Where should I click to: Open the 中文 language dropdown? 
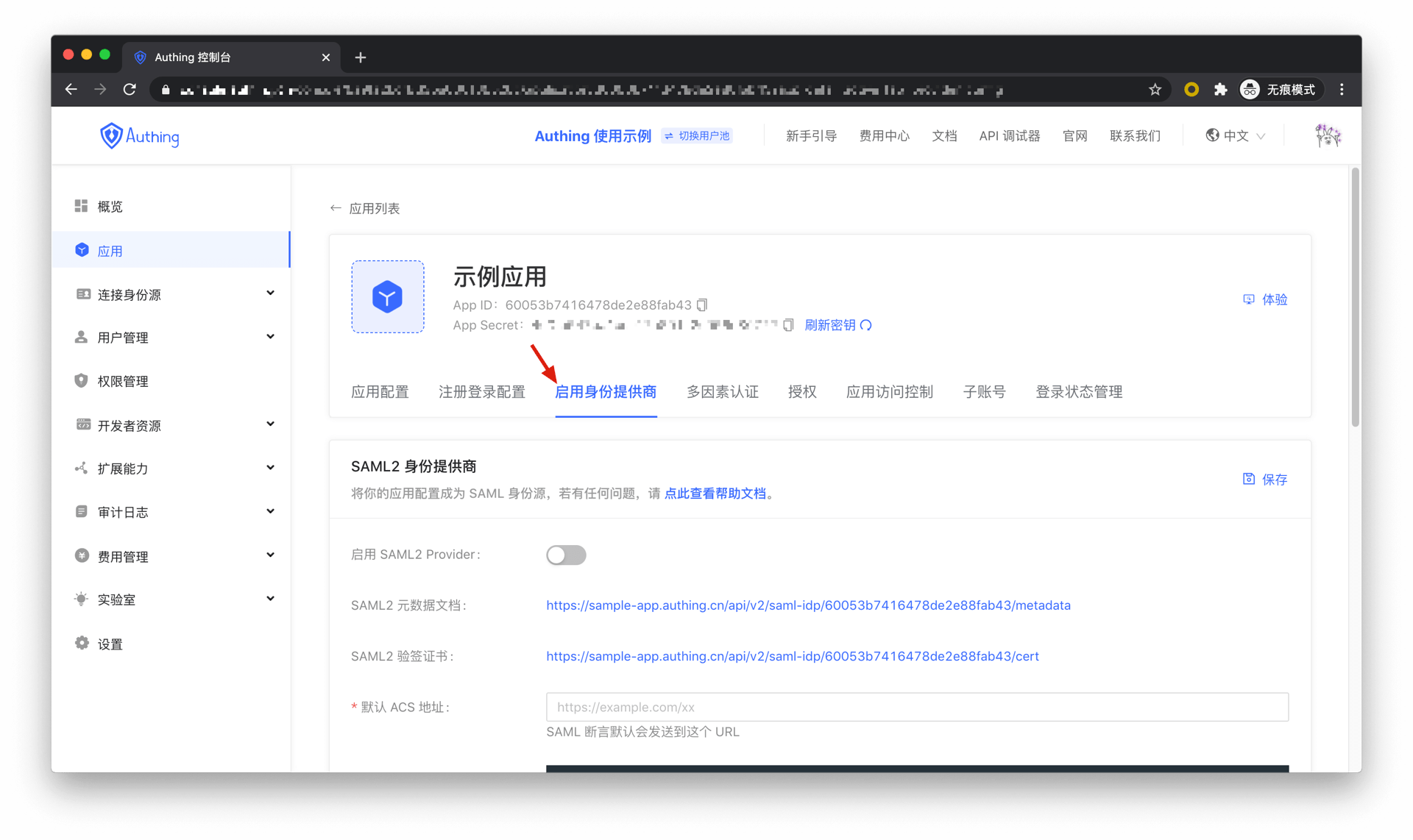1235,135
